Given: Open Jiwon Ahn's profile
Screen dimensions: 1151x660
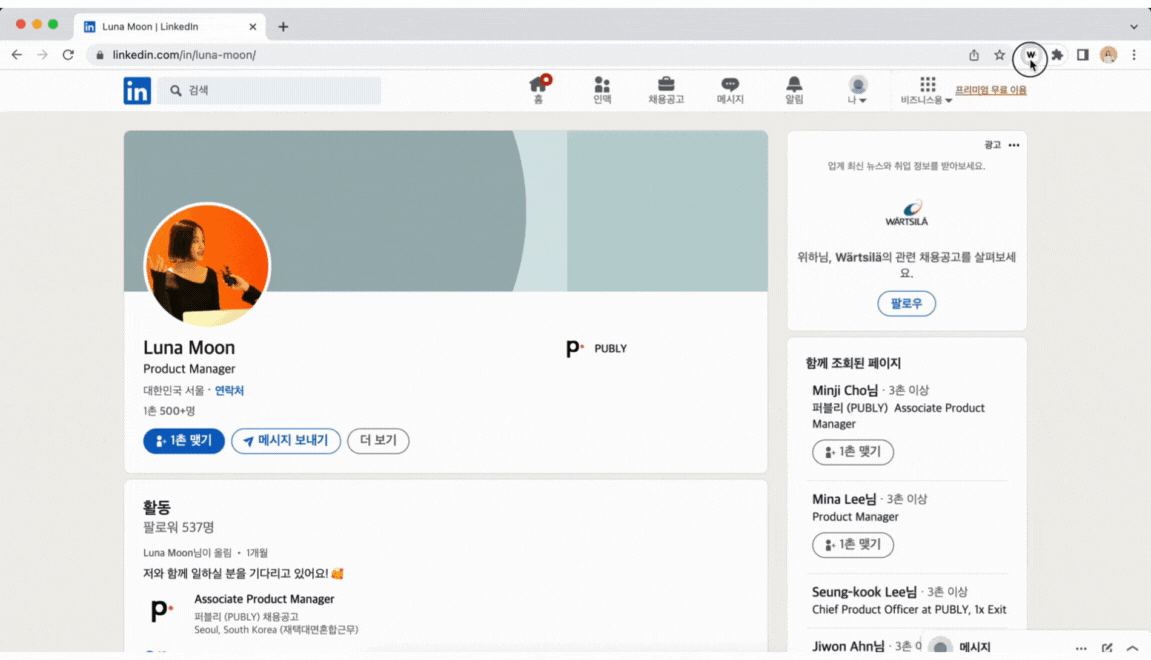Looking at the screenshot, I should coord(848,647).
